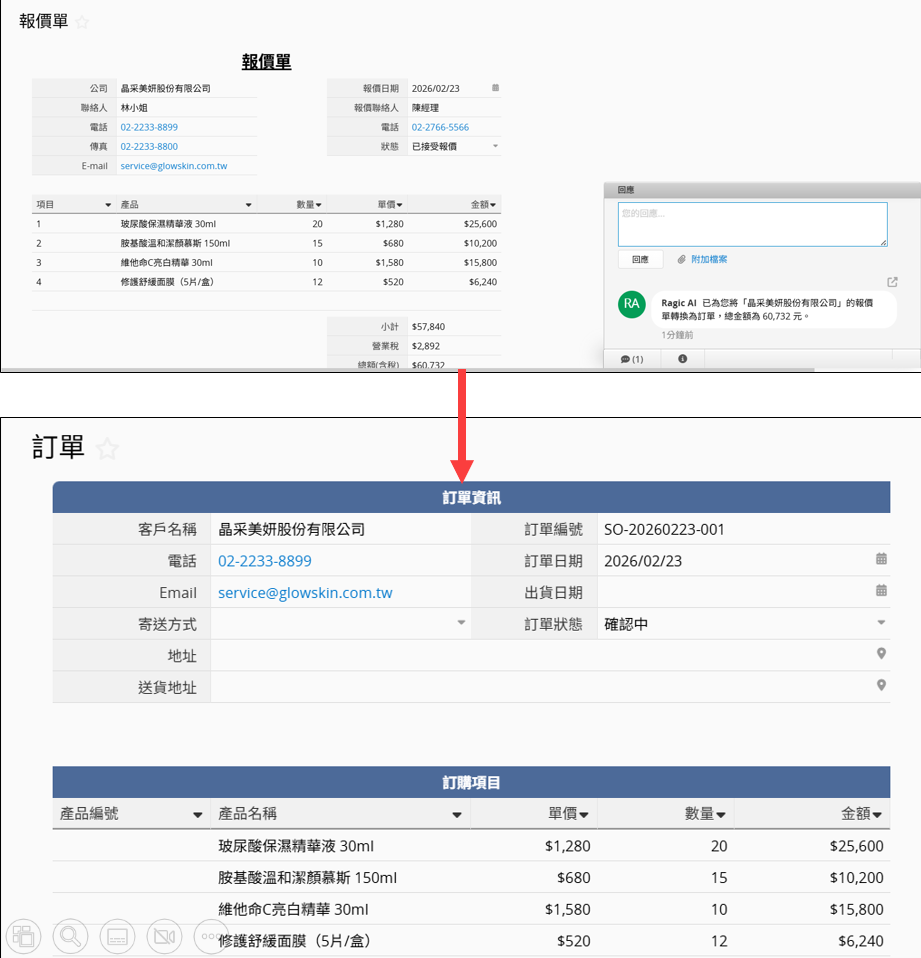Click the 報價單 underlined form title
The height and width of the screenshot is (958, 921).
[266, 62]
